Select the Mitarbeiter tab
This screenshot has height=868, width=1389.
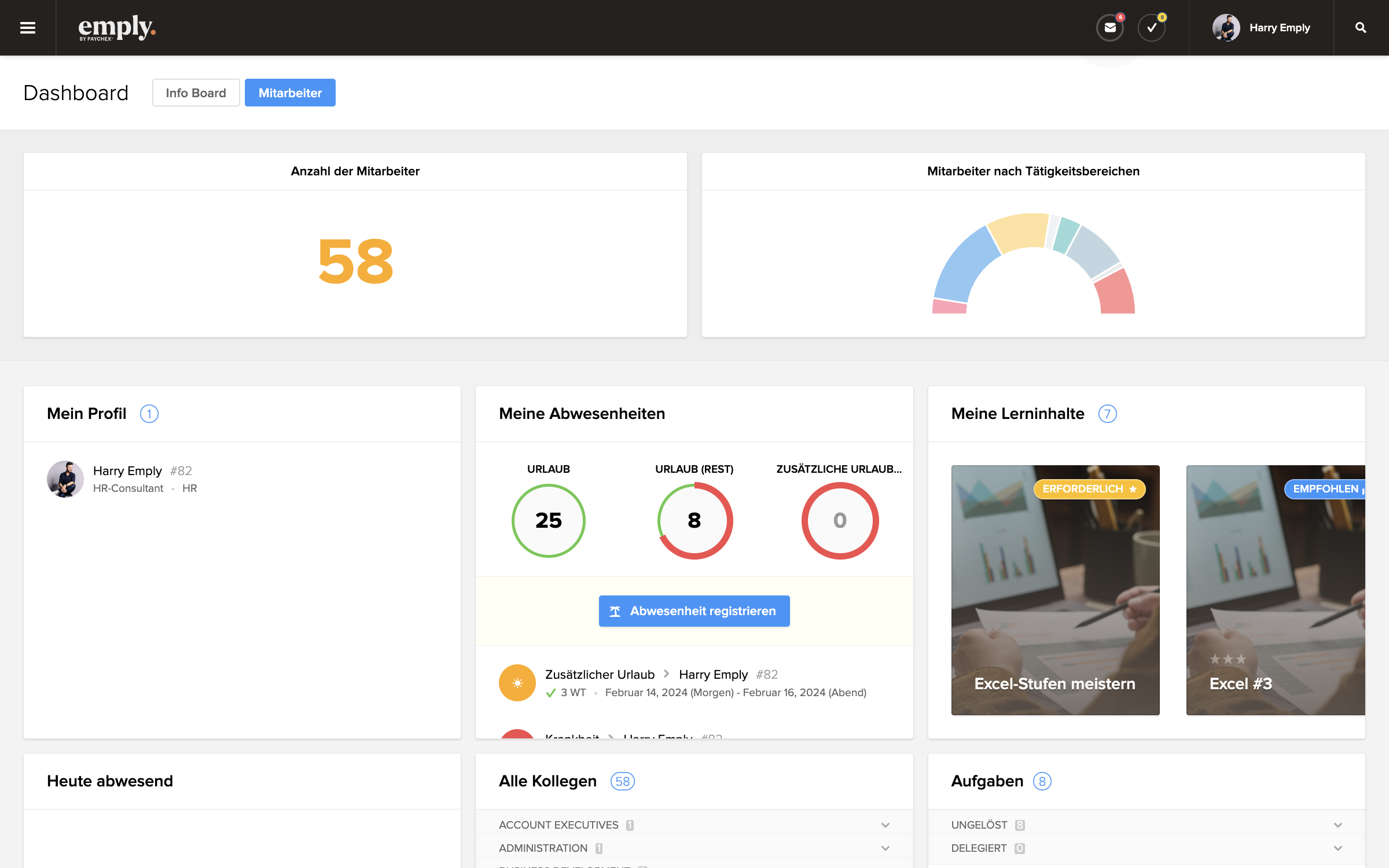290,93
